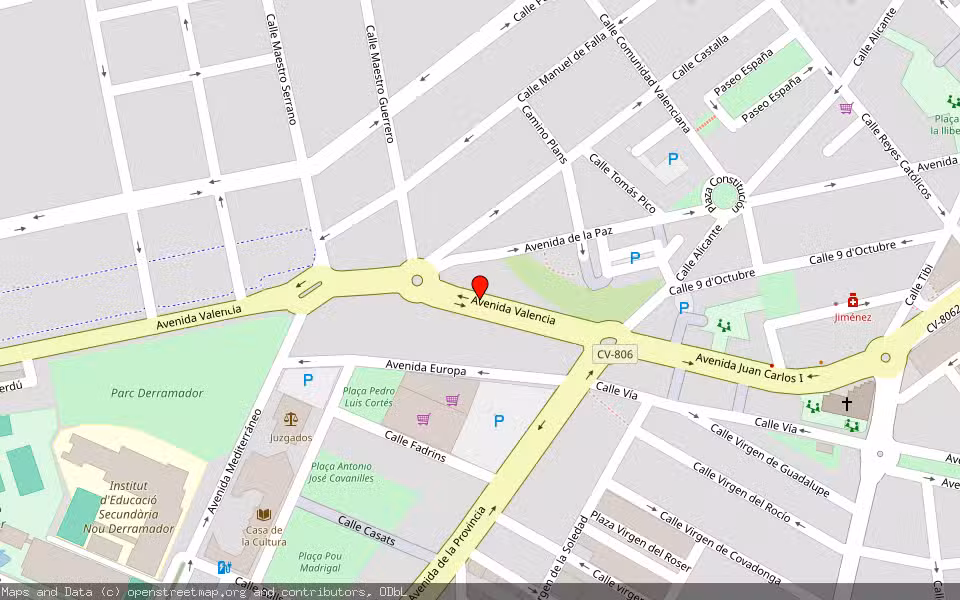The height and width of the screenshot is (600, 960).
Task: Click the parking icon below Avenida de la Paz
Action: coord(634,258)
